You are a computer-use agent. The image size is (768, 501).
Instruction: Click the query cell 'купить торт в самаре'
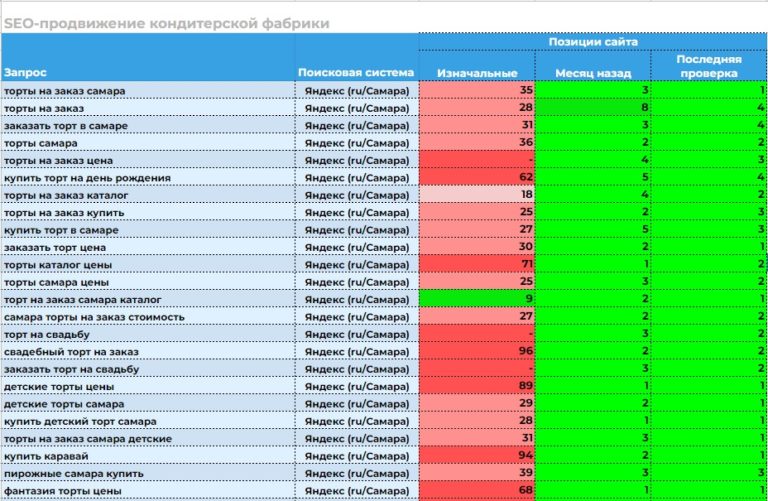point(148,230)
